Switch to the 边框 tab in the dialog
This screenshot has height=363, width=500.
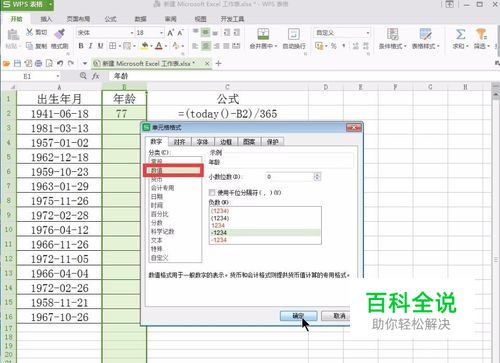coord(226,142)
